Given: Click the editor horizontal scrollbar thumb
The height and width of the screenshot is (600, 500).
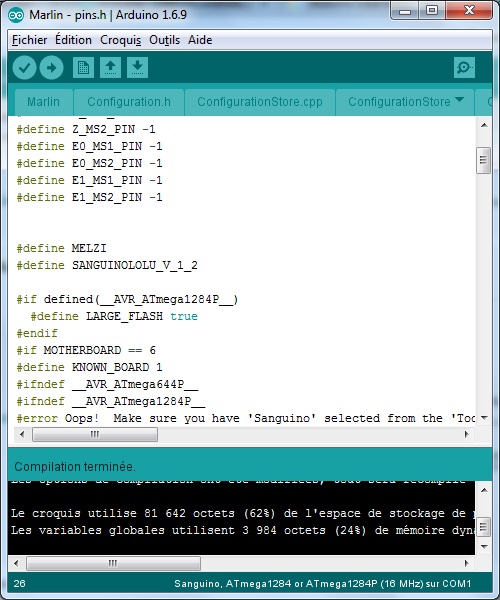Looking at the screenshot, I should point(94,434).
